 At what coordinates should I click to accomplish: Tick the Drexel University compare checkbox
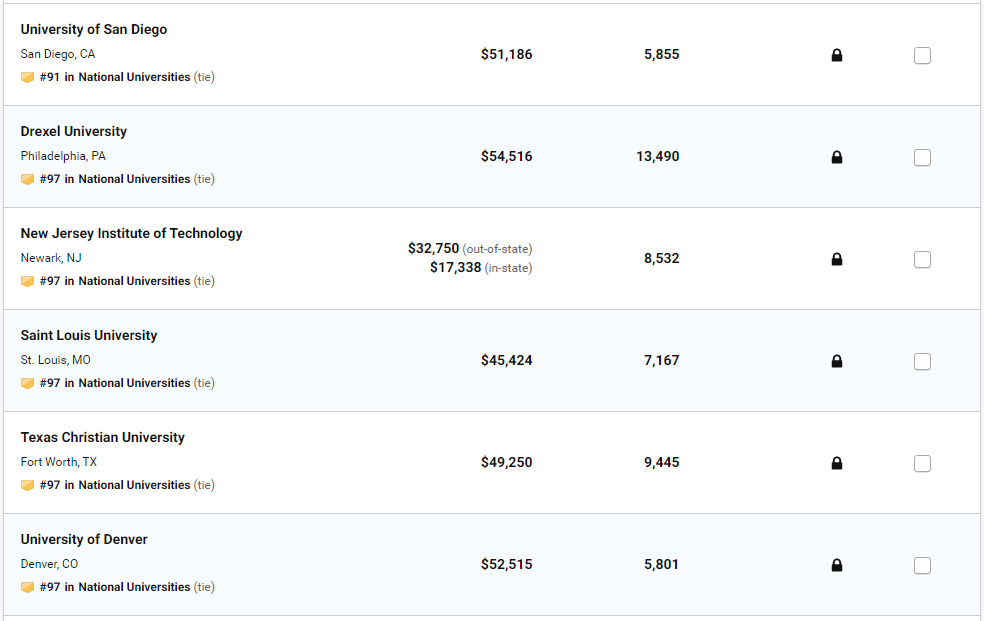(922, 158)
